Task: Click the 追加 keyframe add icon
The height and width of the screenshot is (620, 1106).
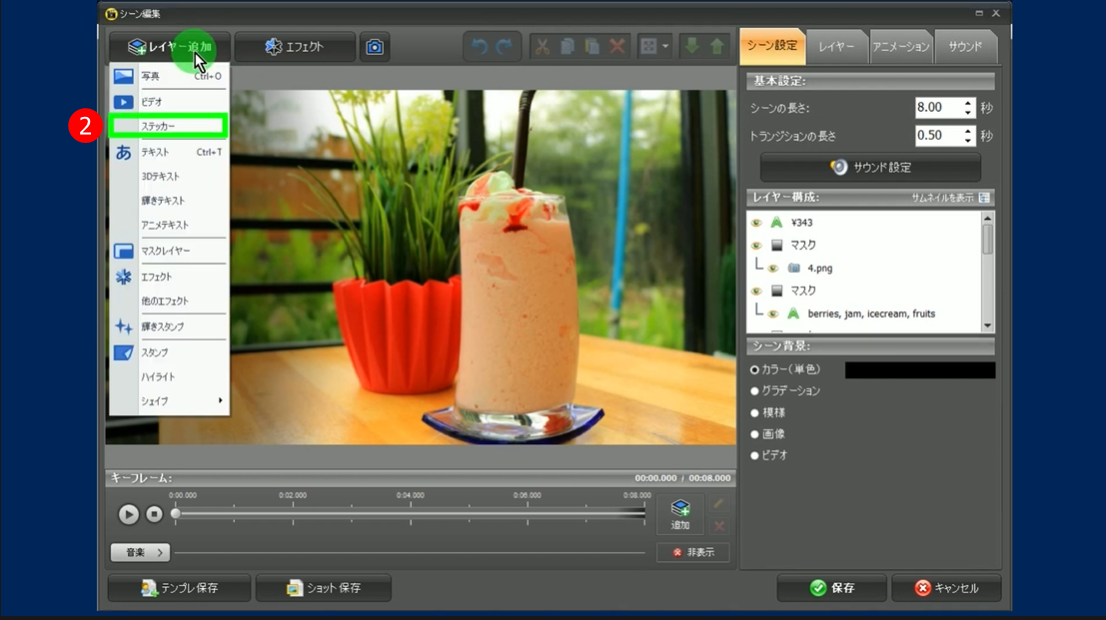Action: click(680, 512)
